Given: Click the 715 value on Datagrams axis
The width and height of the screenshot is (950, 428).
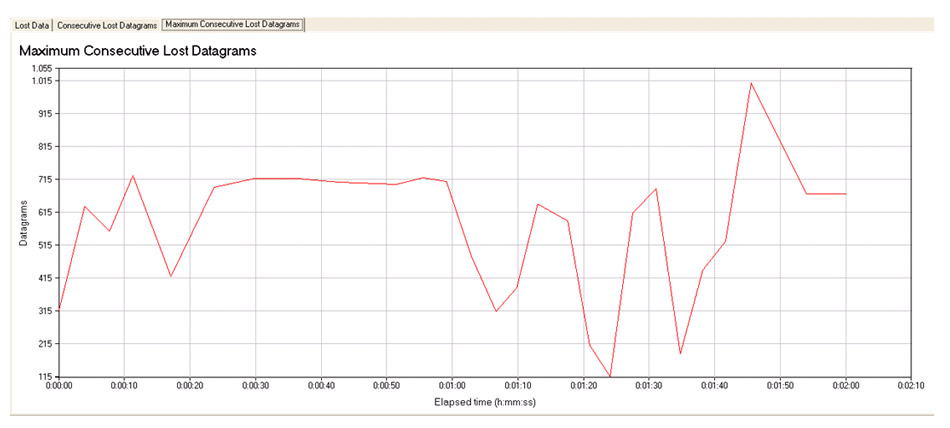Looking at the screenshot, I should (45, 179).
